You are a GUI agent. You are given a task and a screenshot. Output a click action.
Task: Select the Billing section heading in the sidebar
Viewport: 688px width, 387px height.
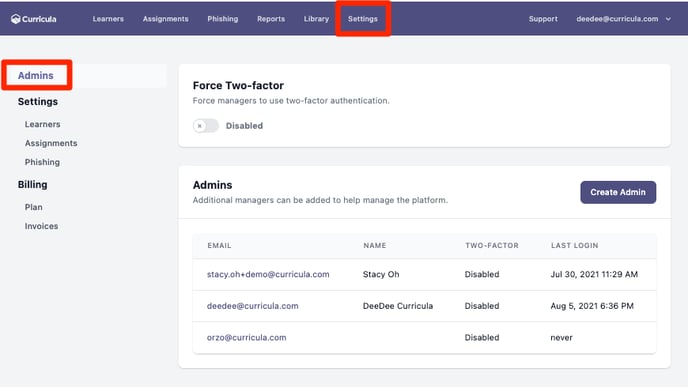click(32, 184)
